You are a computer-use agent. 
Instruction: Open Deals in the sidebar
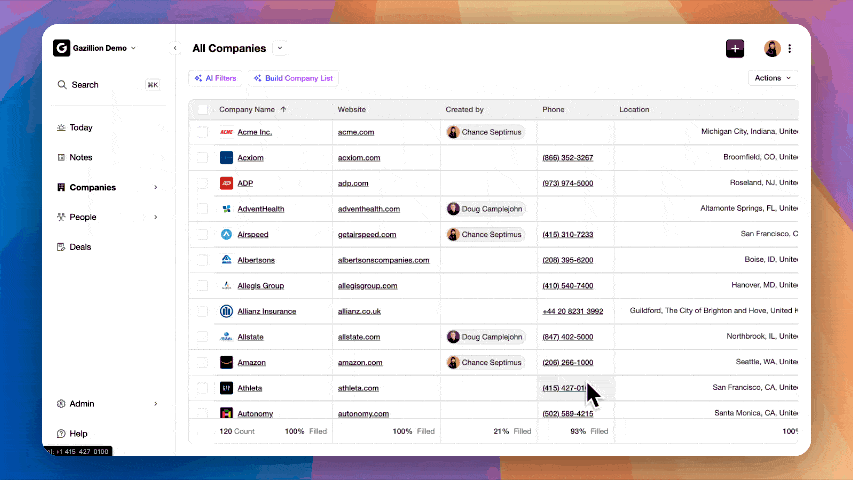point(80,247)
